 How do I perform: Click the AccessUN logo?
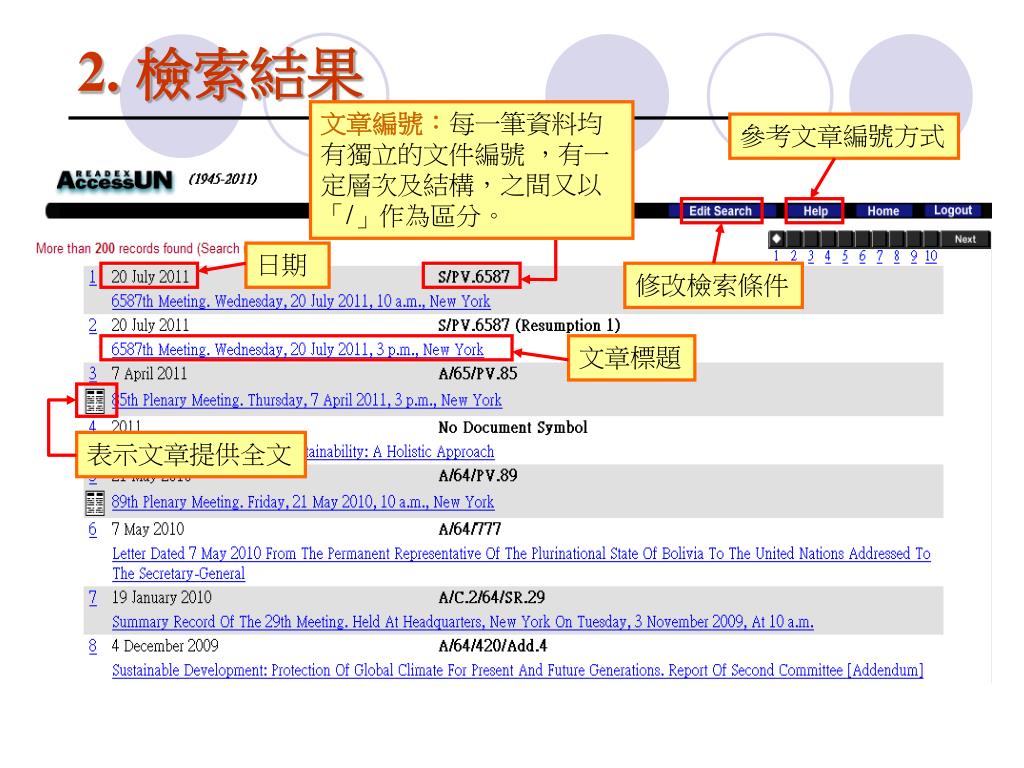pyautogui.click(x=115, y=180)
